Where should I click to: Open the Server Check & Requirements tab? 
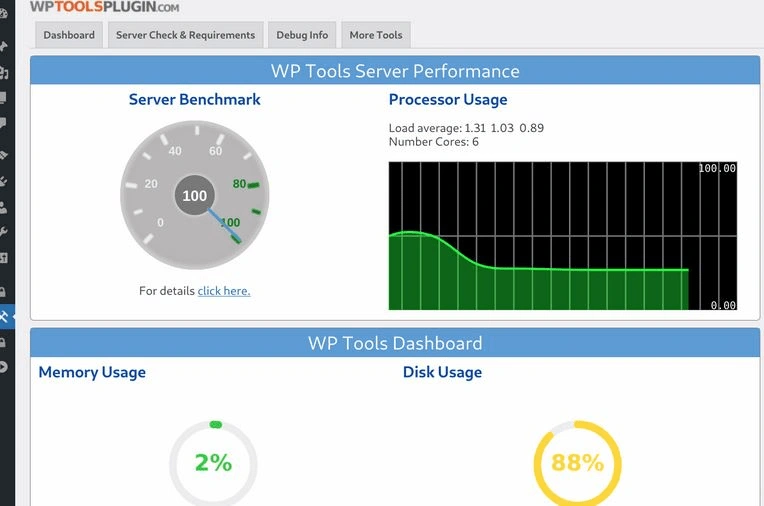[x=185, y=35]
